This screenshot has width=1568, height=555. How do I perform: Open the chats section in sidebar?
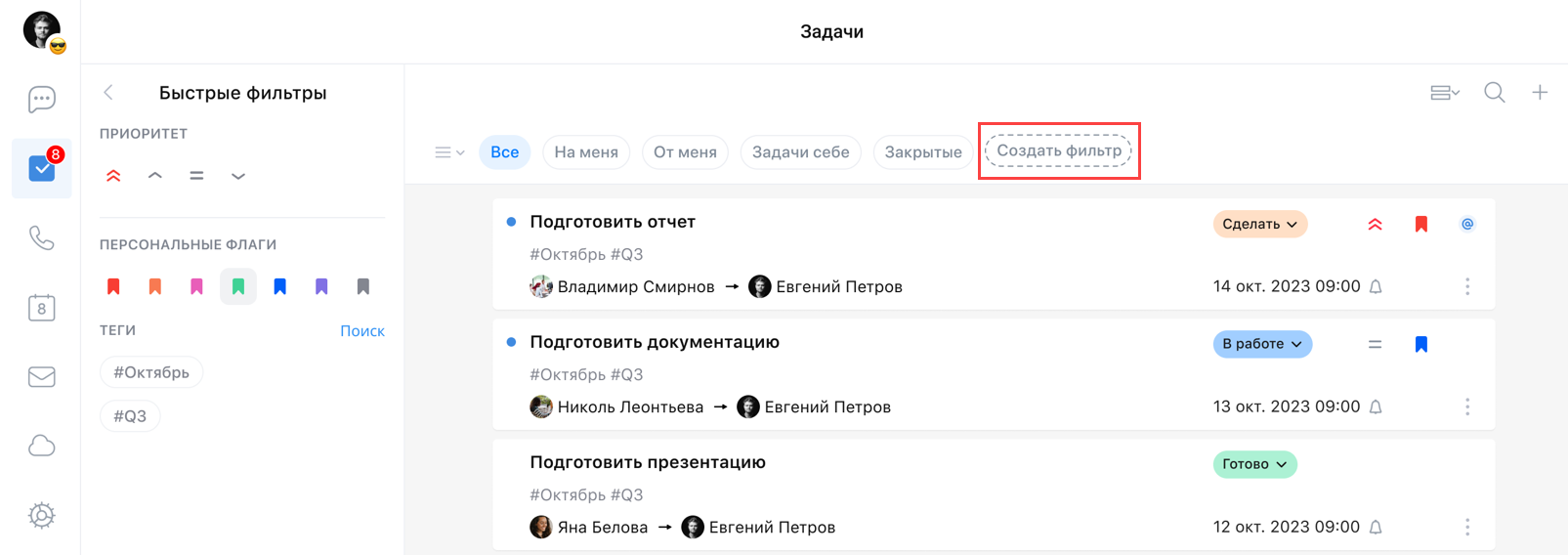tap(41, 99)
